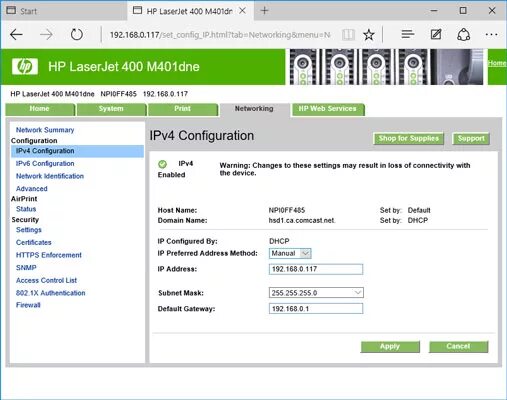Screen dimensions: 507x400
Task: Click domain name hsd1.ca.comcast.net
Action: coord(302,220)
